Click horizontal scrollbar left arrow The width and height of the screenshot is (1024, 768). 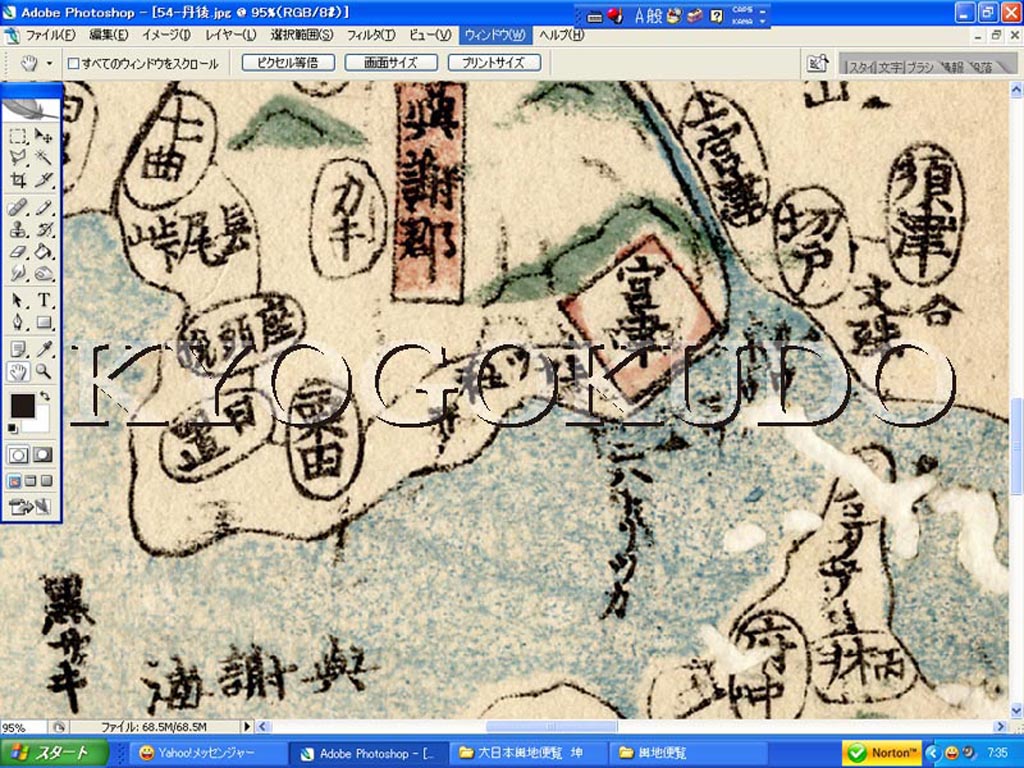[263, 726]
